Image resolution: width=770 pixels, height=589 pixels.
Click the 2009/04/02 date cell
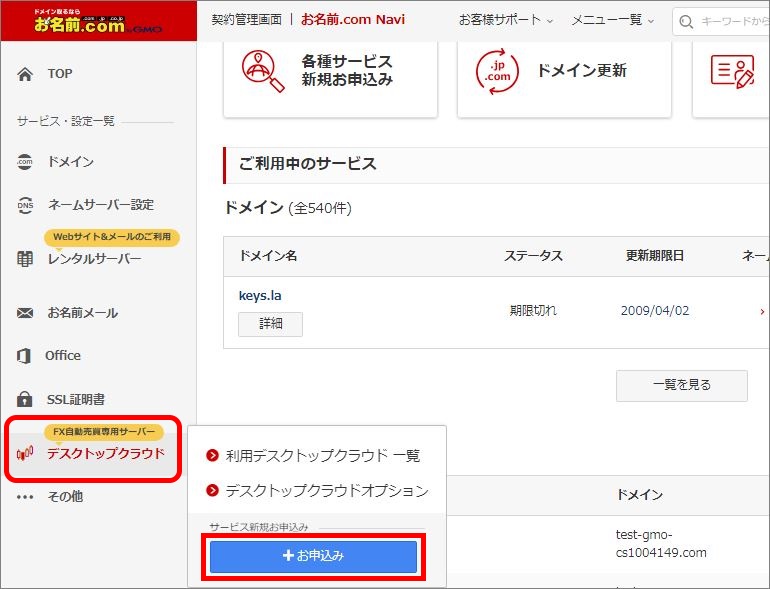point(655,311)
